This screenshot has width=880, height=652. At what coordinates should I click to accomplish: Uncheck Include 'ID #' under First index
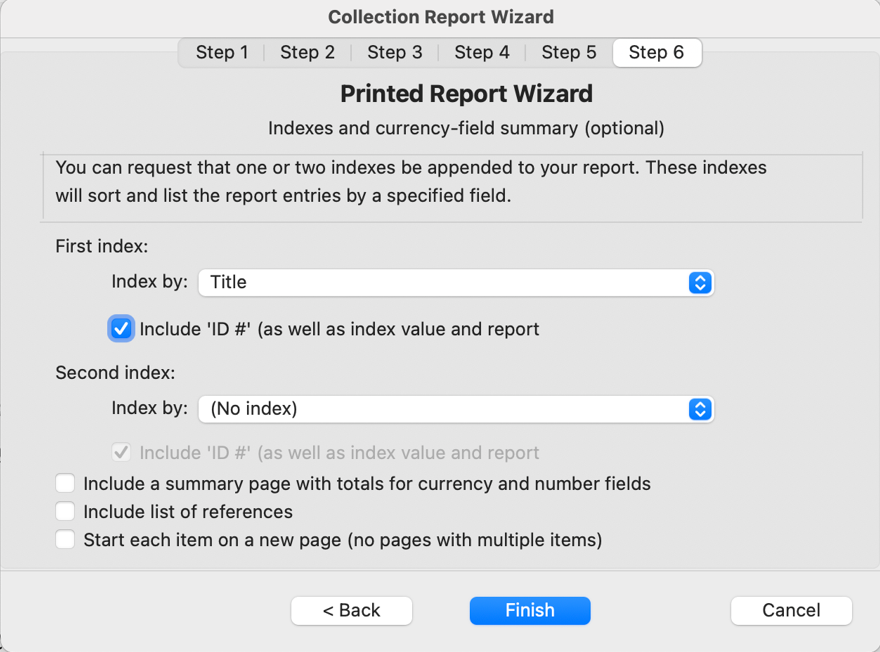(120, 327)
